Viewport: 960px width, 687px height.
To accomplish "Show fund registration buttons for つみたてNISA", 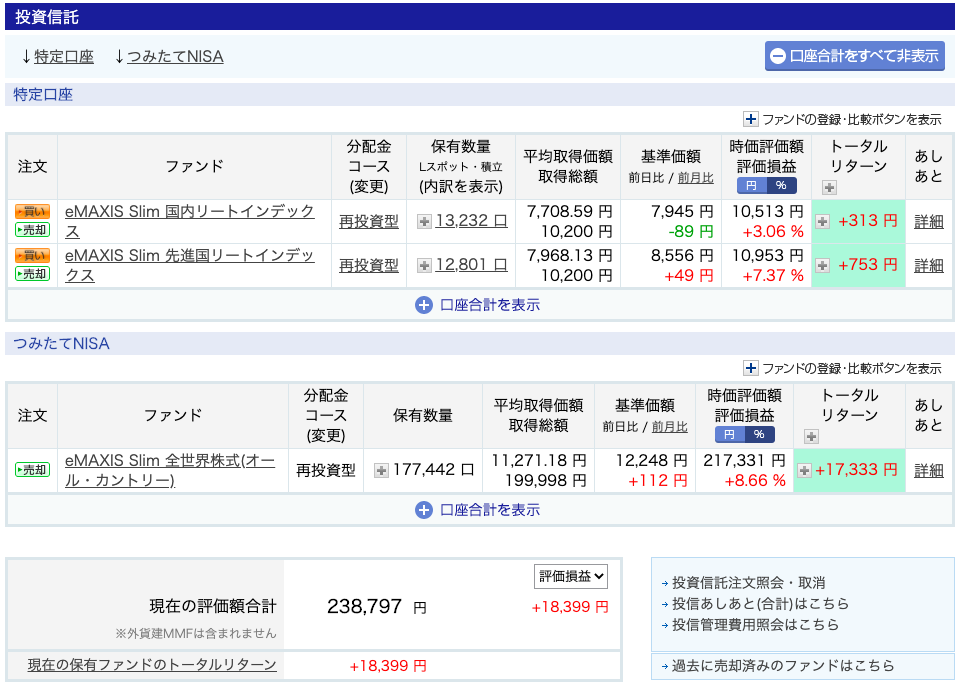I will [x=842, y=368].
